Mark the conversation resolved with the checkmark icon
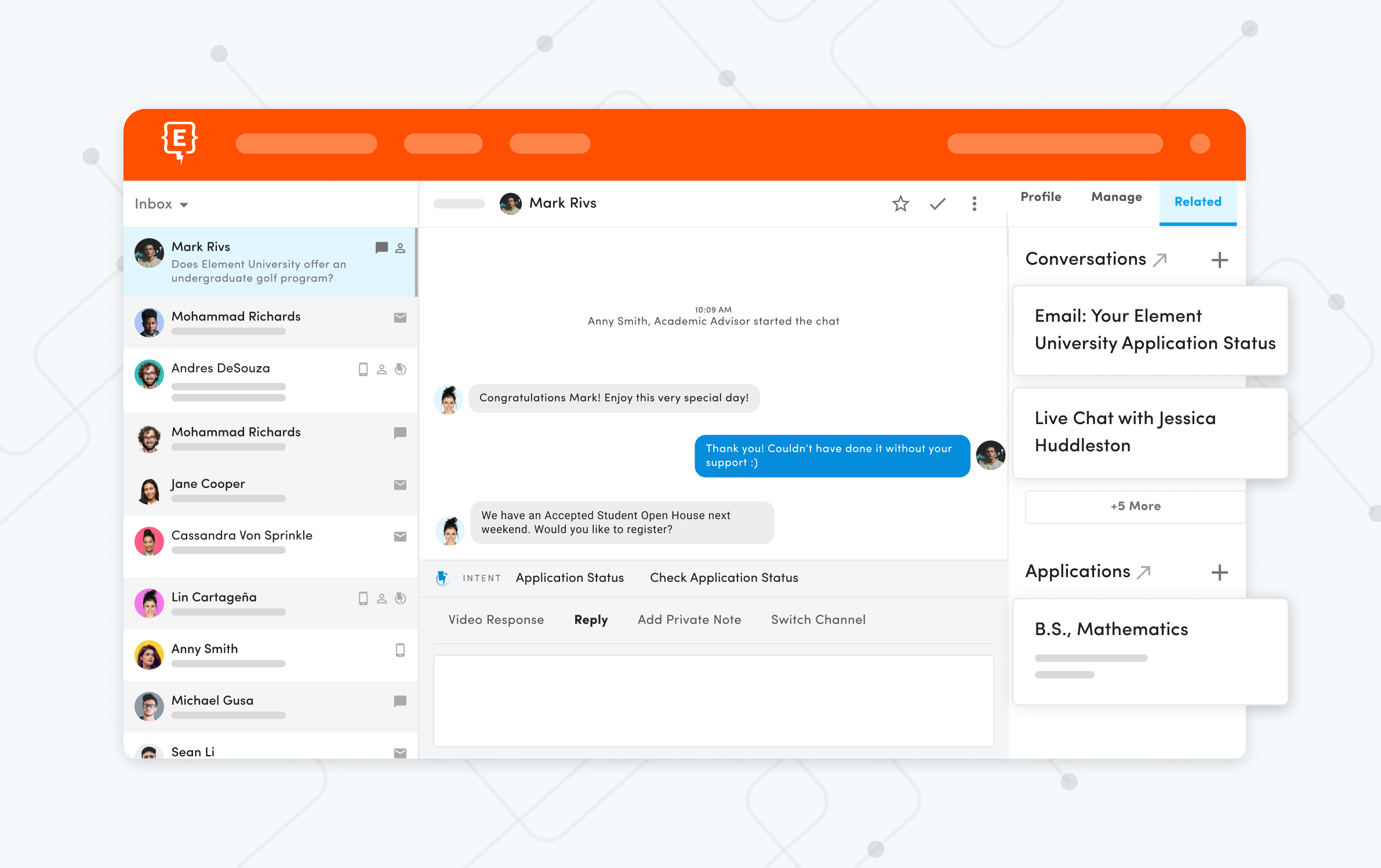Image resolution: width=1381 pixels, height=868 pixels. (x=937, y=204)
